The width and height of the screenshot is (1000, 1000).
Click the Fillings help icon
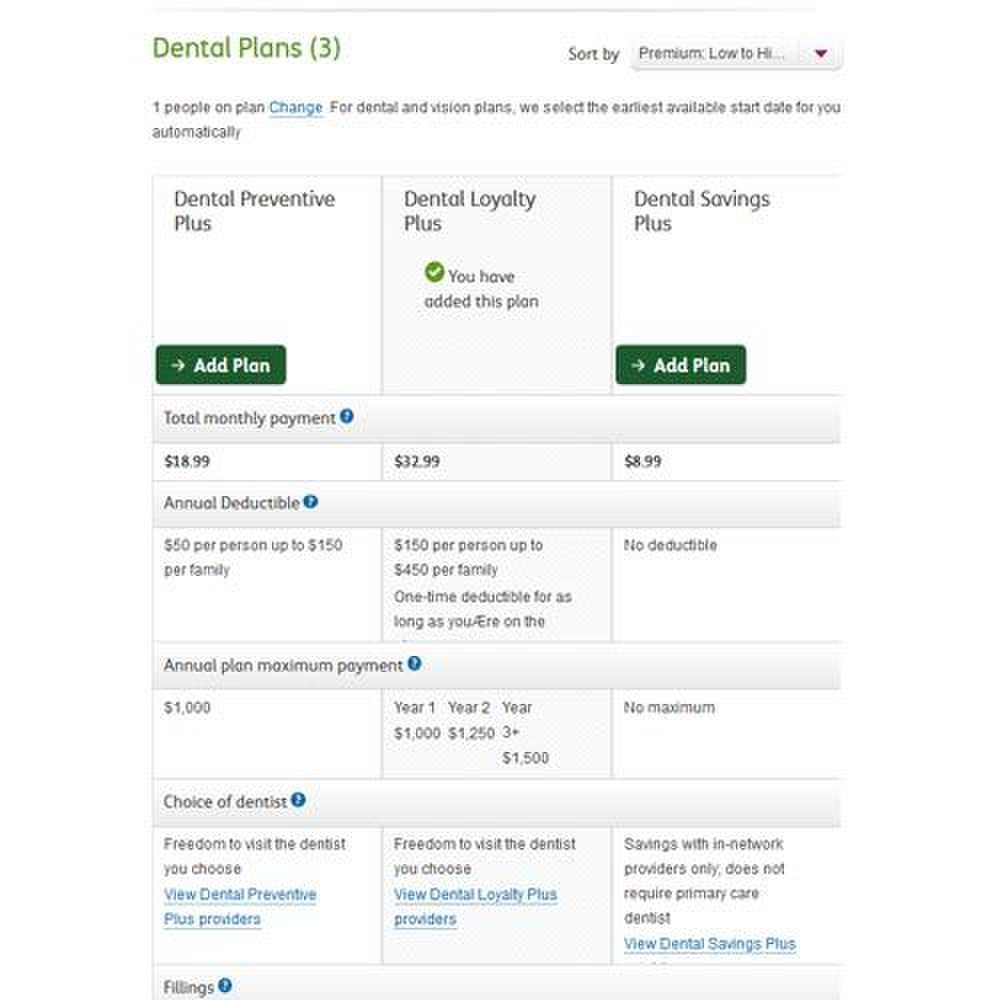click(x=225, y=986)
